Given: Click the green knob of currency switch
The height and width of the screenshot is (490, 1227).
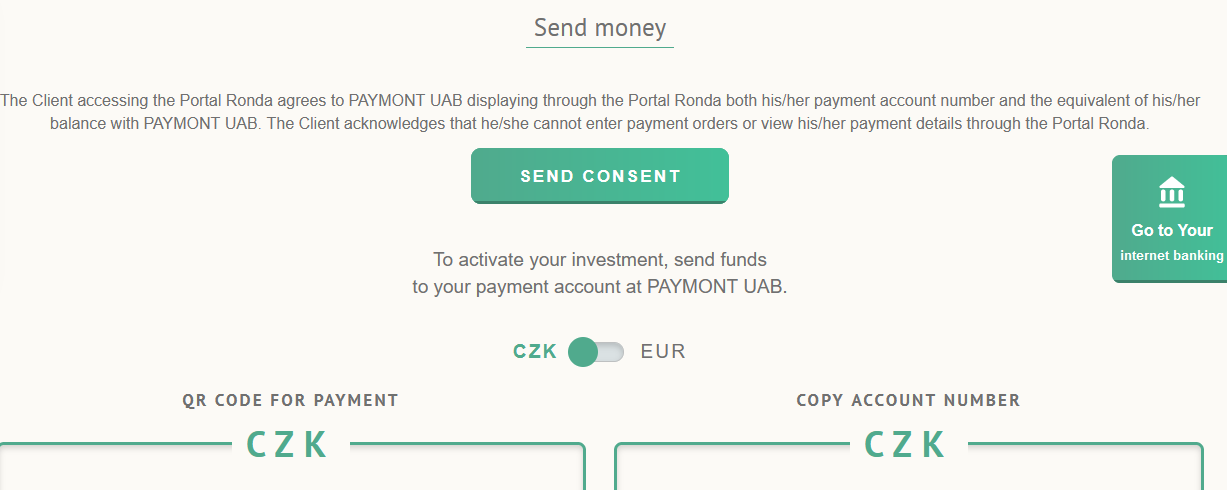Looking at the screenshot, I should tap(583, 352).
